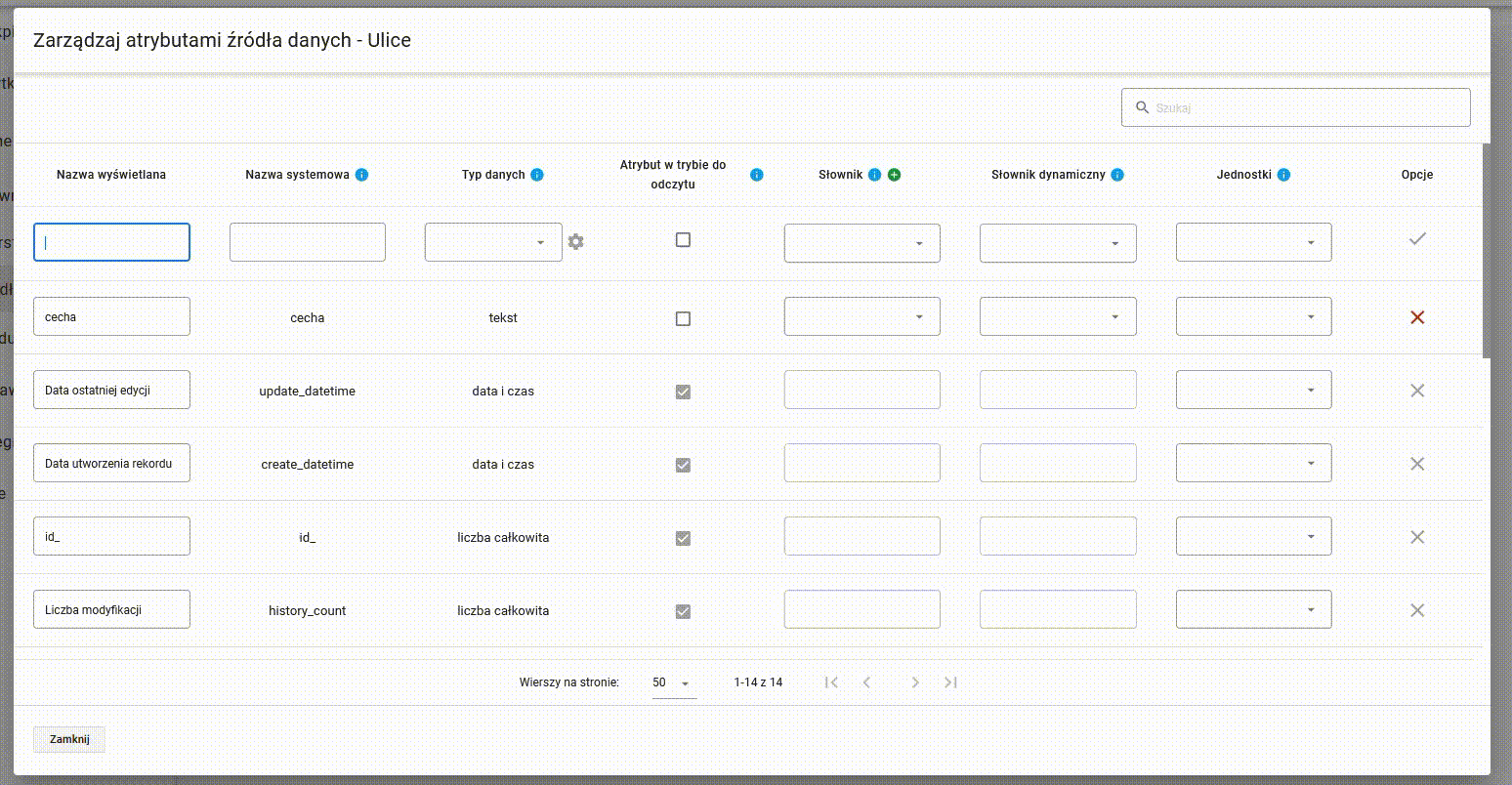Click the Zamknij button
Viewport: 1512px width, 785px height.
click(x=69, y=739)
